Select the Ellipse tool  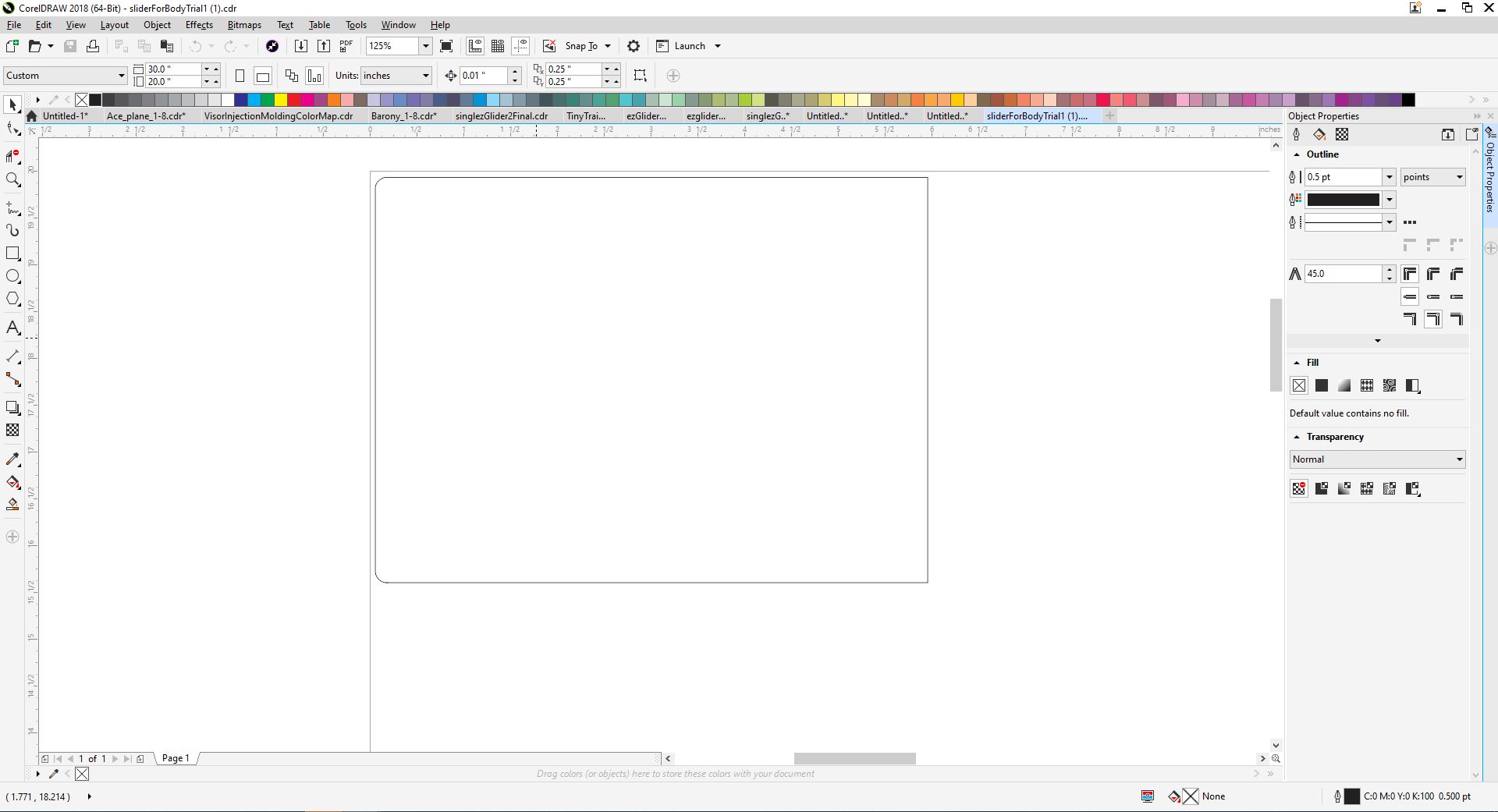point(12,276)
